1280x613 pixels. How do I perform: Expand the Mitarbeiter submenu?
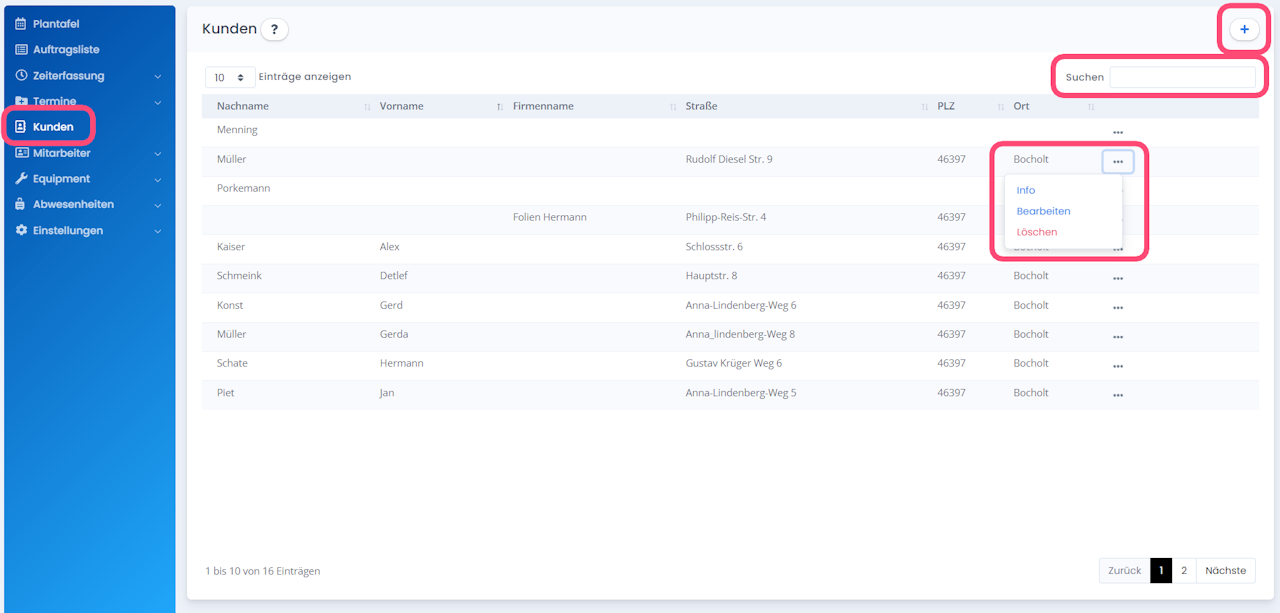158,154
